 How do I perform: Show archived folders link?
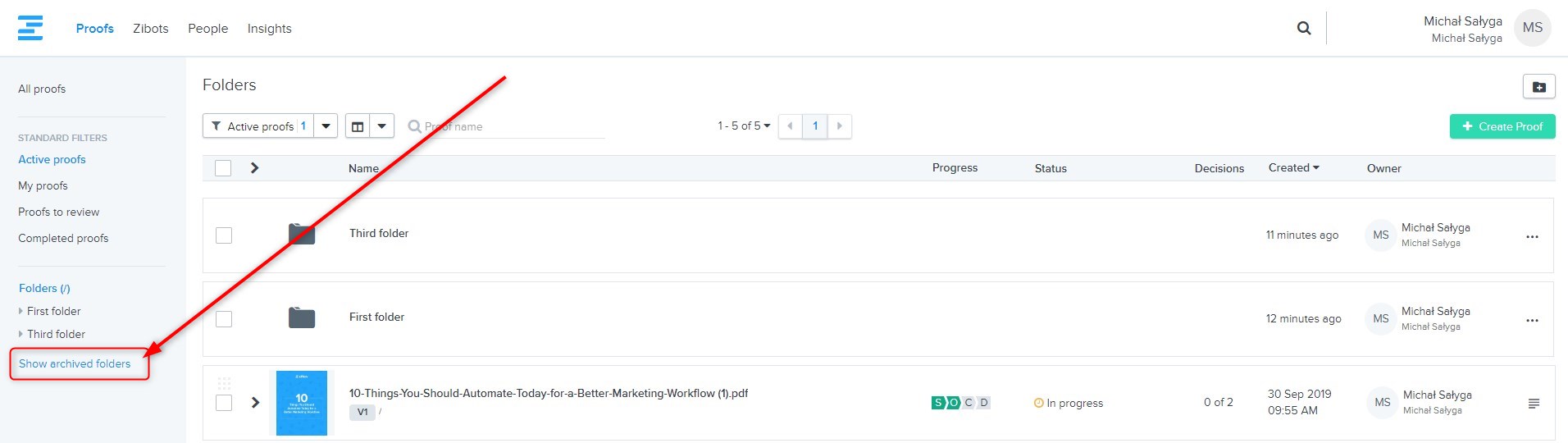(x=75, y=363)
